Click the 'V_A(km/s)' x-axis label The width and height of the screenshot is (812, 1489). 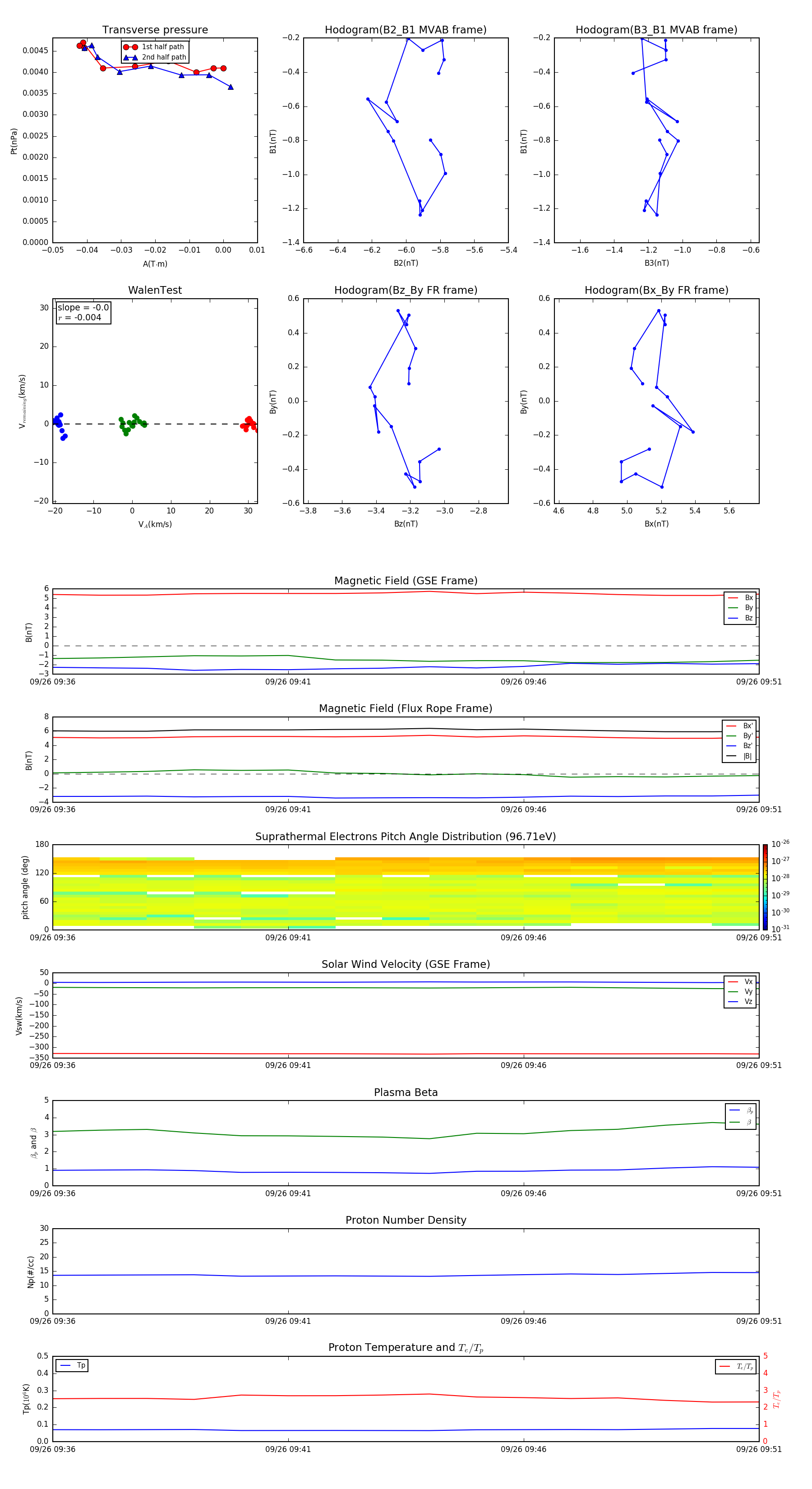point(155,524)
